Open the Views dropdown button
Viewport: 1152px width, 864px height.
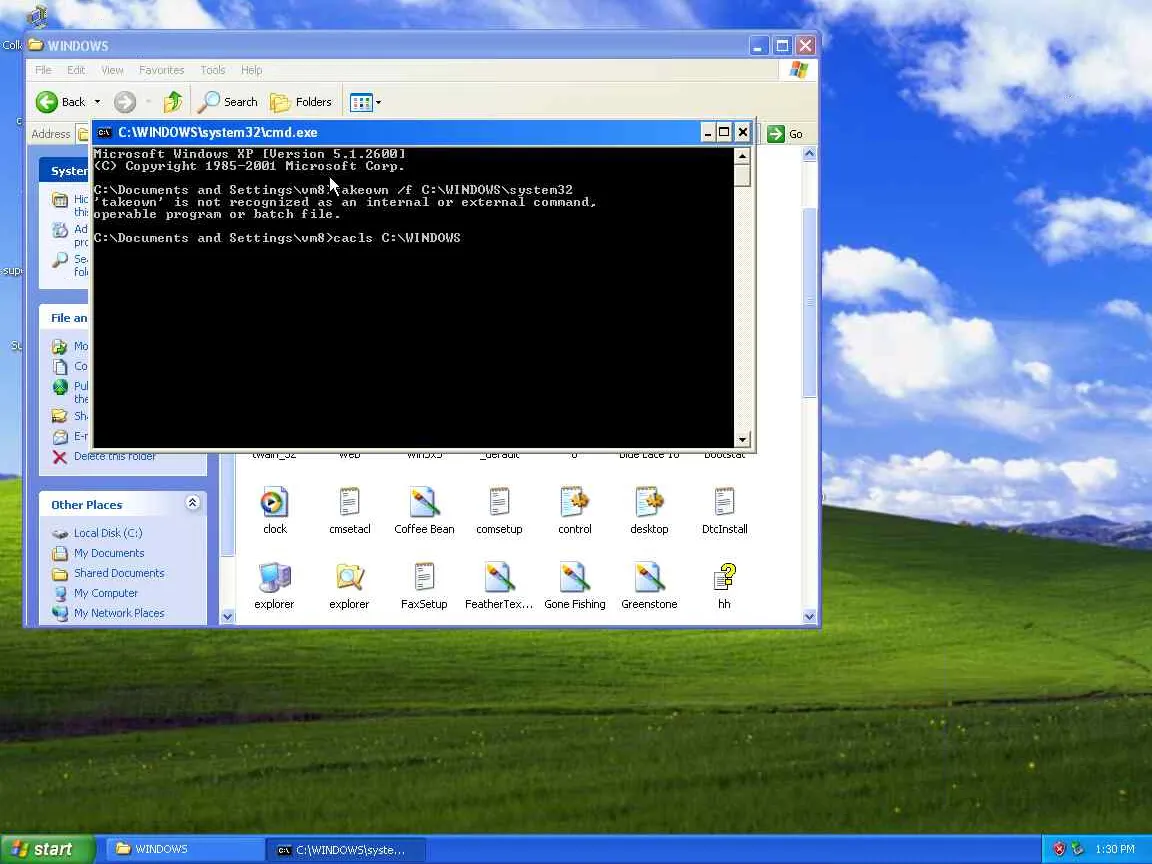(x=365, y=102)
